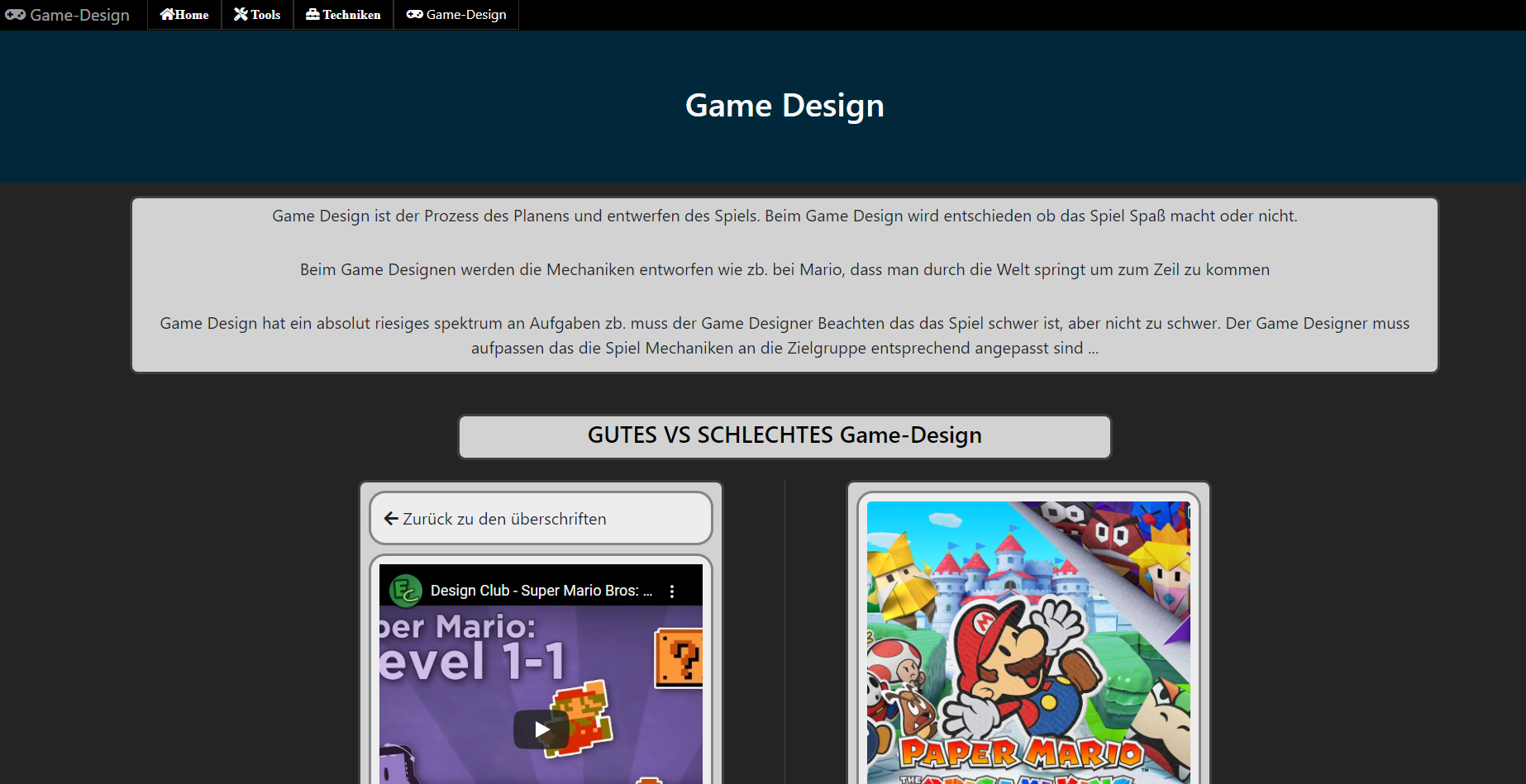Open the Tools navigation item
This screenshot has height=784, width=1526.
pos(257,15)
